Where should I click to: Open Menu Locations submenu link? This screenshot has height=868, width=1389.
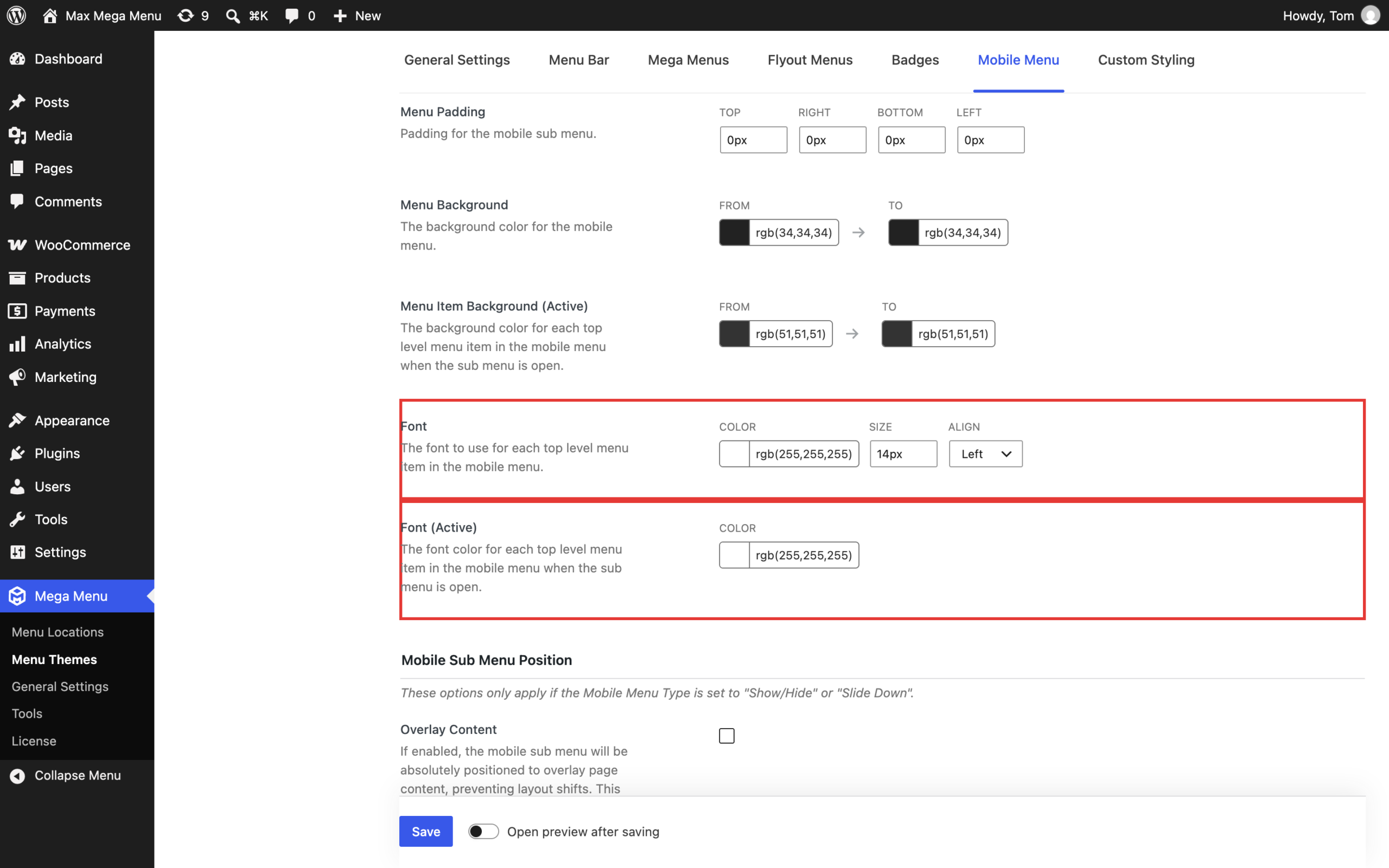coord(58,632)
